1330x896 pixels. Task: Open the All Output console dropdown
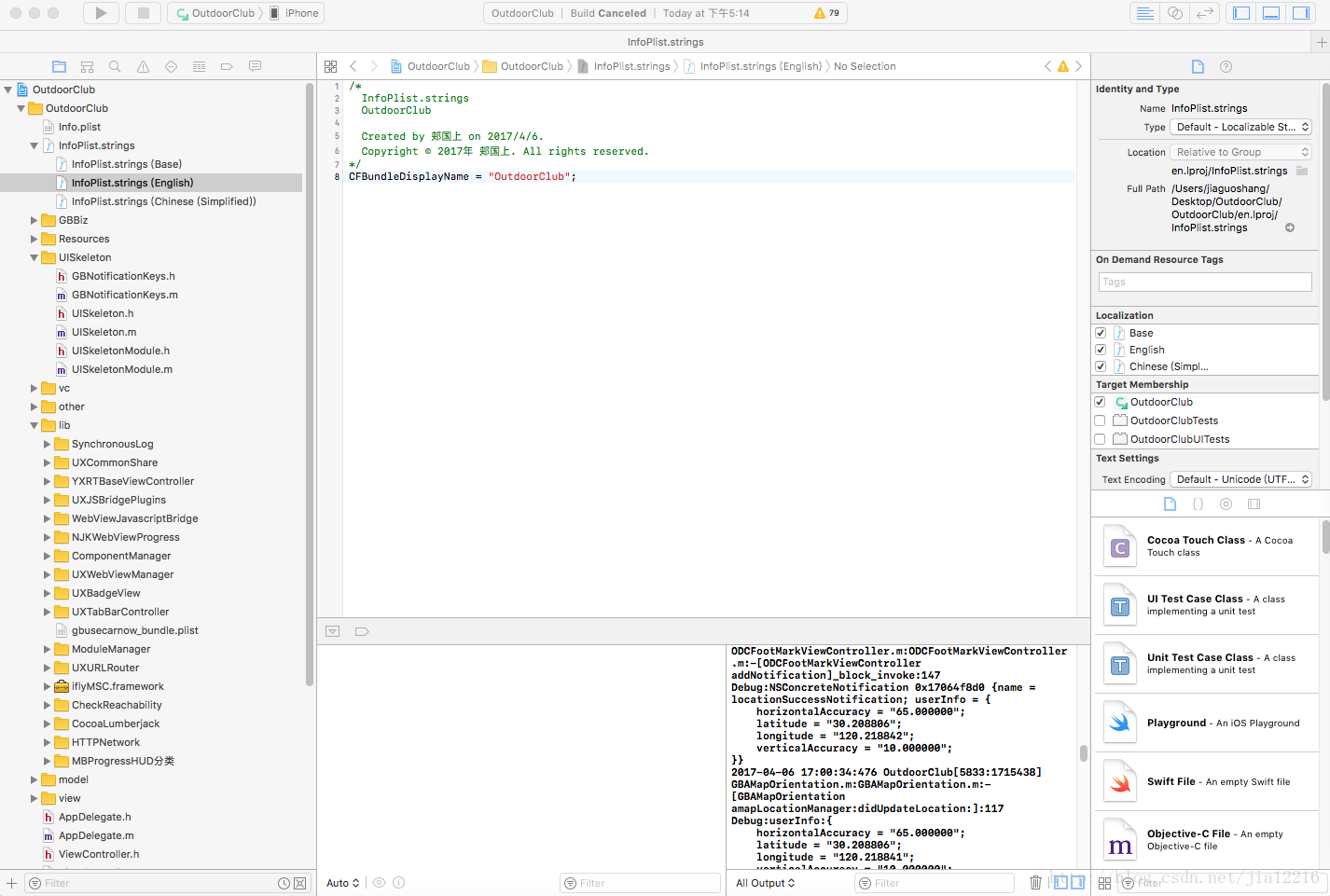pyautogui.click(x=765, y=883)
